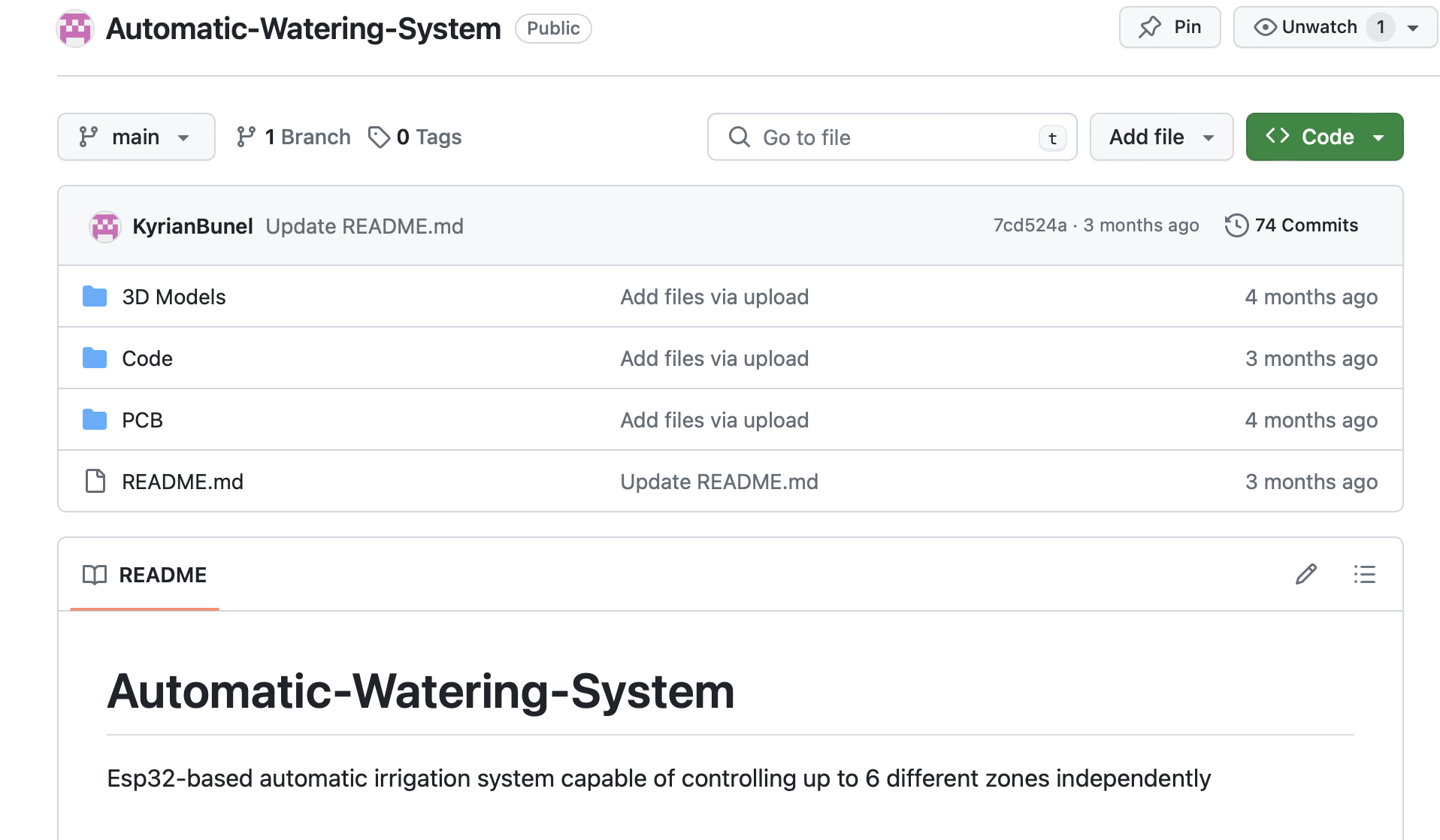The height and width of the screenshot is (840, 1440).
Task: Expand the main branch selector dropdown
Action: (x=136, y=137)
